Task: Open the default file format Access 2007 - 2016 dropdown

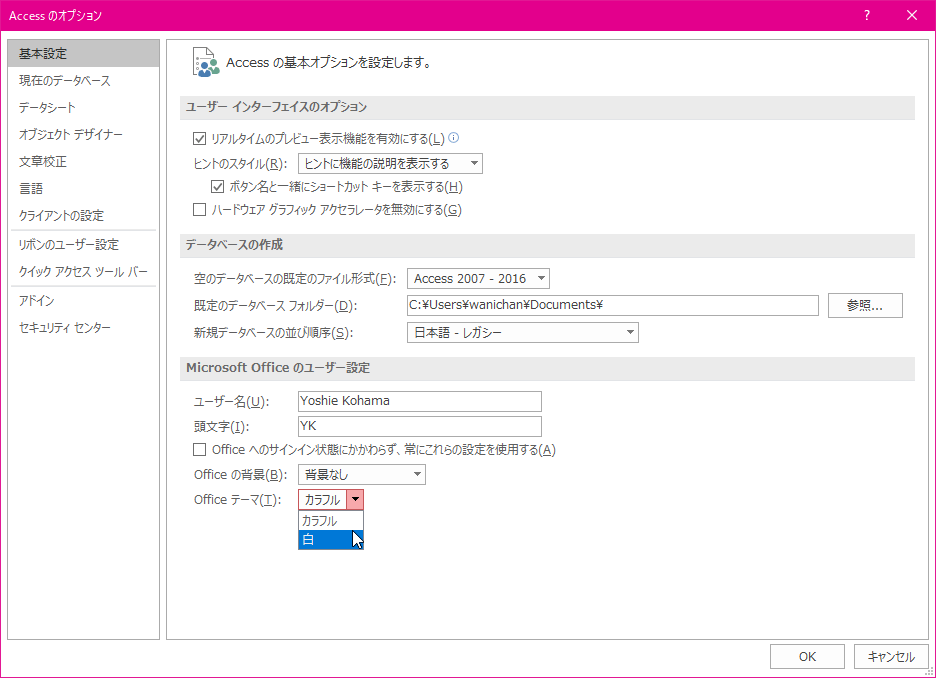Action: coord(478,279)
